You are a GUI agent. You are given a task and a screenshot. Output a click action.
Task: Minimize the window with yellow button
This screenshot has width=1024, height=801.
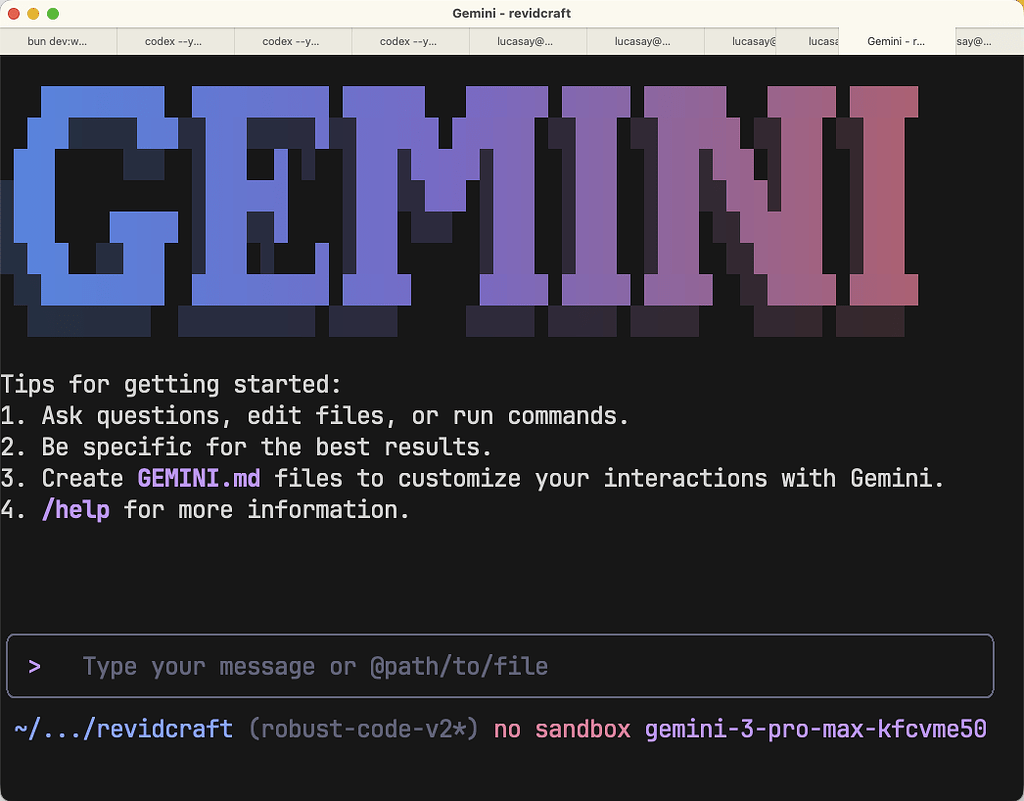[x=33, y=14]
